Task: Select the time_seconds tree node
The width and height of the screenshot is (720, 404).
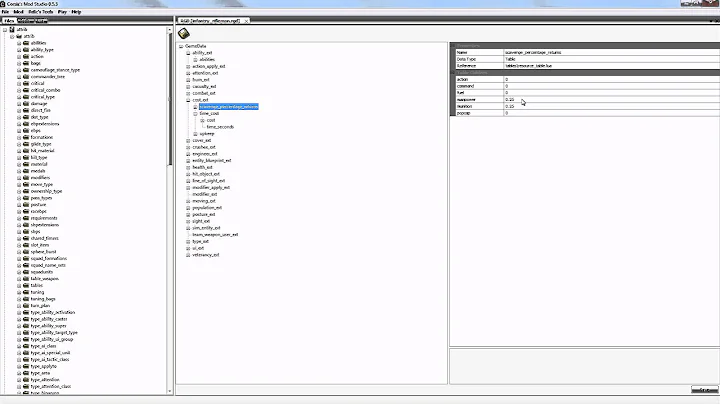Action: tap(220, 127)
